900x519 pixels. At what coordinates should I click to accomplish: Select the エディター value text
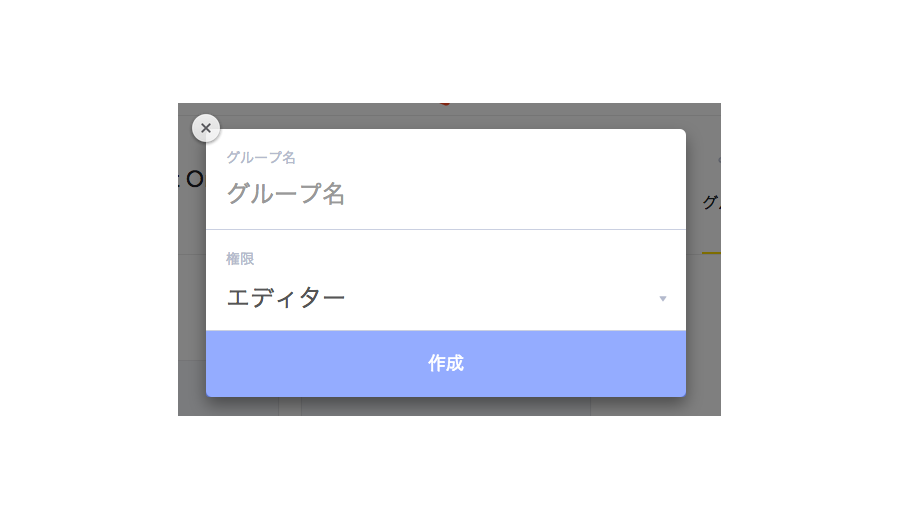pyautogui.click(x=286, y=298)
